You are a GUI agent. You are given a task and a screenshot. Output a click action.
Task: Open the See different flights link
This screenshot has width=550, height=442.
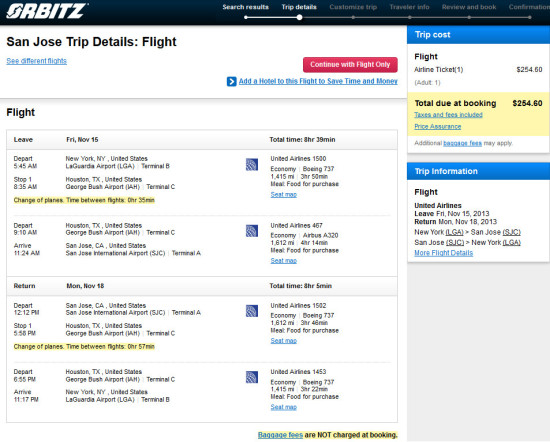click(x=36, y=61)
